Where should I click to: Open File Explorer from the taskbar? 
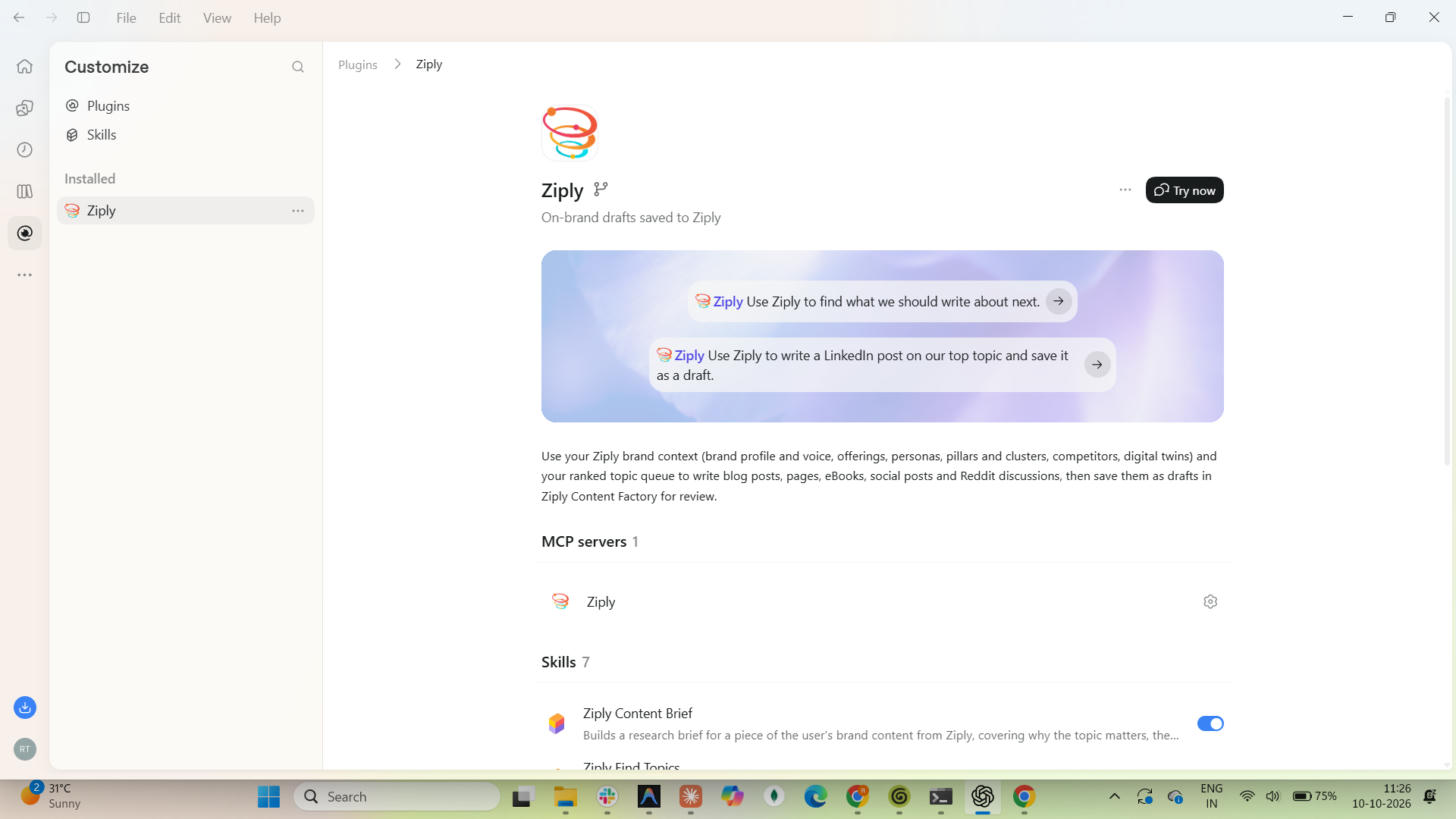pyautogui.click(x=565, y=797)
